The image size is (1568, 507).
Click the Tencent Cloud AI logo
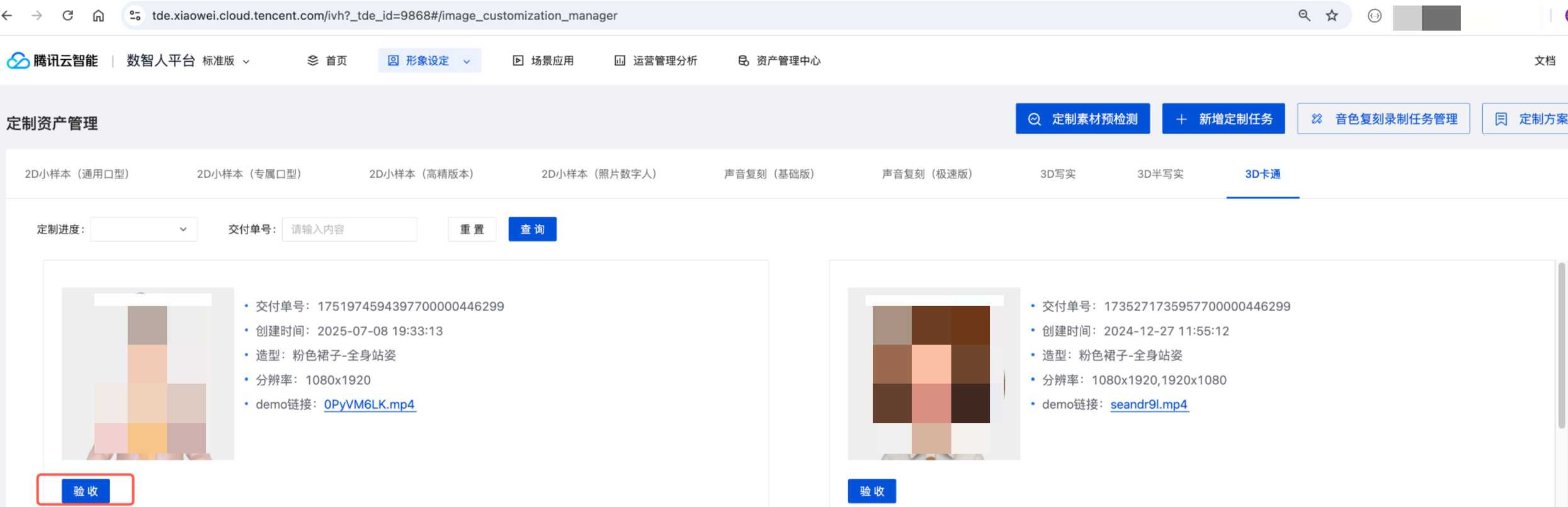[x=52, y=60]
